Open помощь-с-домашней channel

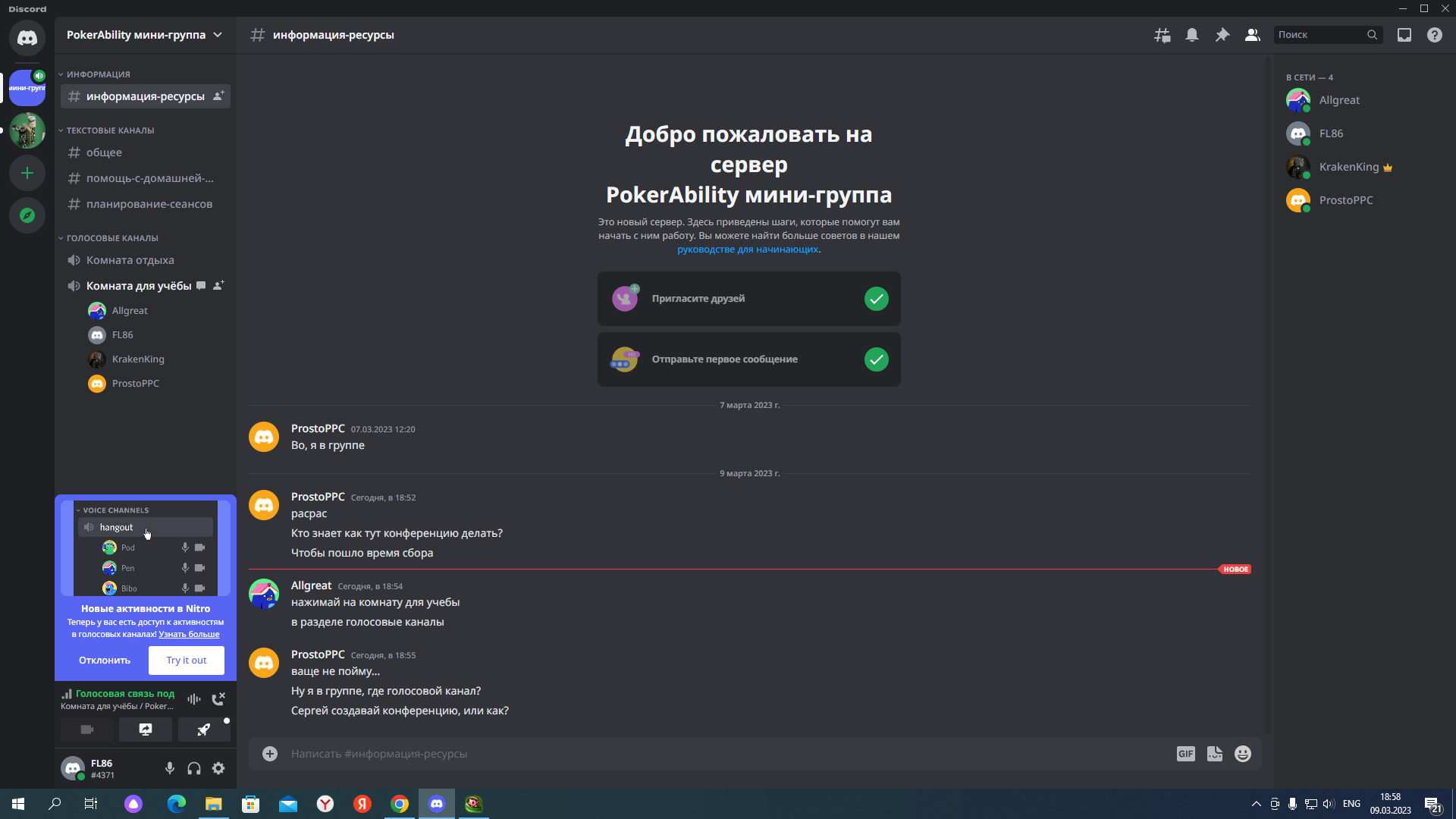(x=145, y=178)
